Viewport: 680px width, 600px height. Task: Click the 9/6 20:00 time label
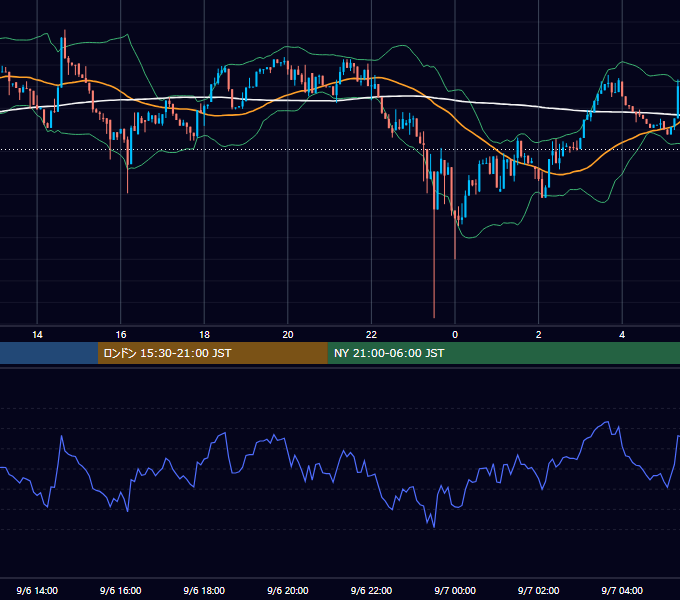click(x=288, y=590)
